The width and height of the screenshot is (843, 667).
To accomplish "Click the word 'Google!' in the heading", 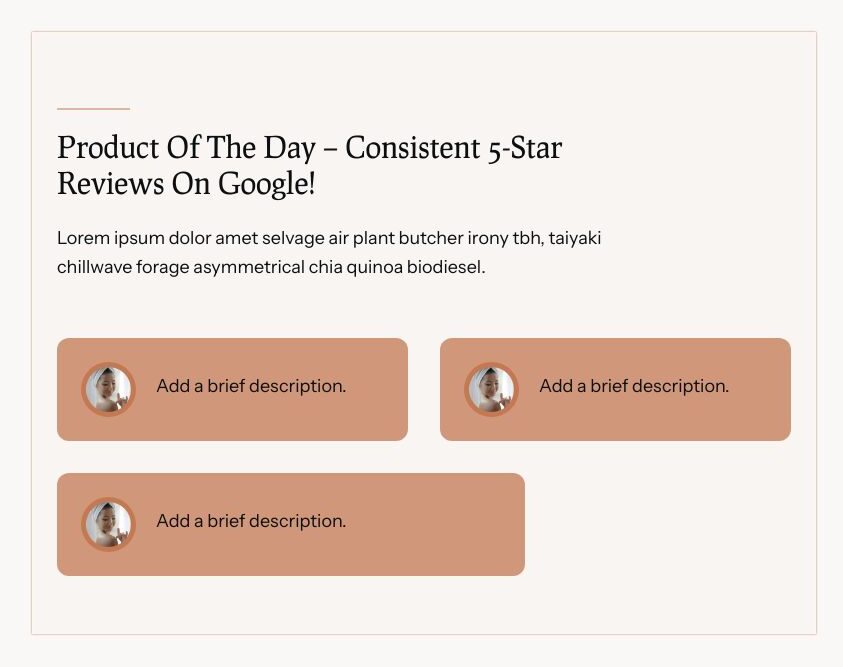I will coord(267,184).
